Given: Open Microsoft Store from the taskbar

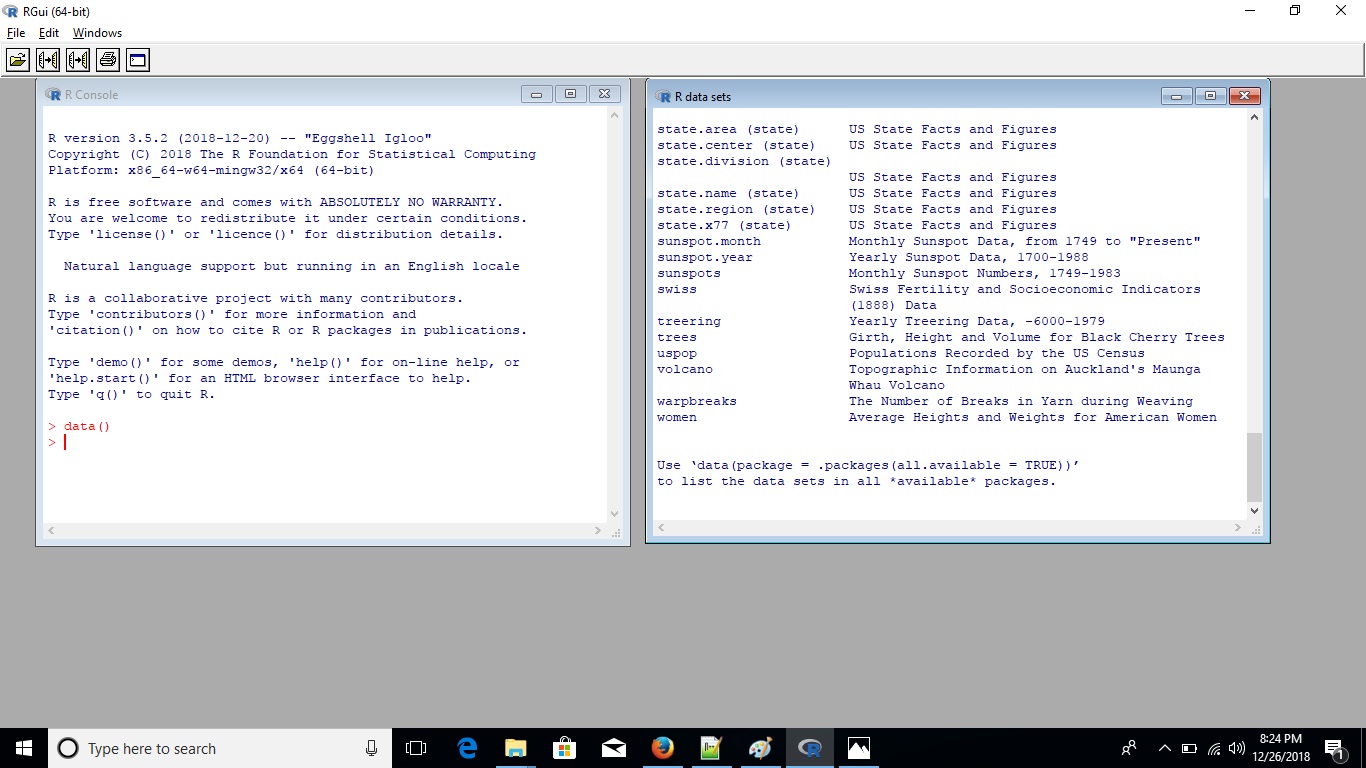Looking at the screenshot, I should tap(565, 748).
